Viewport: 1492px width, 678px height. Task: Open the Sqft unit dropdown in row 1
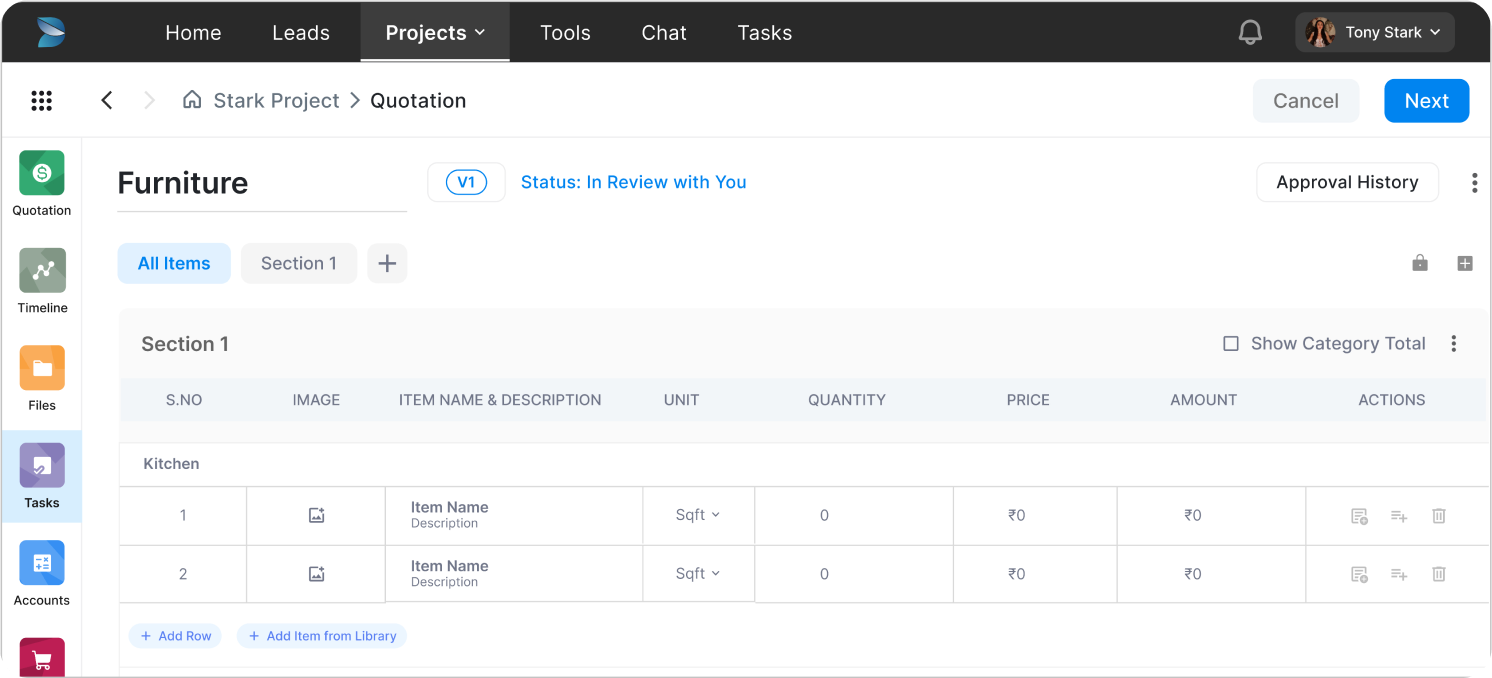tap(698, 515)
